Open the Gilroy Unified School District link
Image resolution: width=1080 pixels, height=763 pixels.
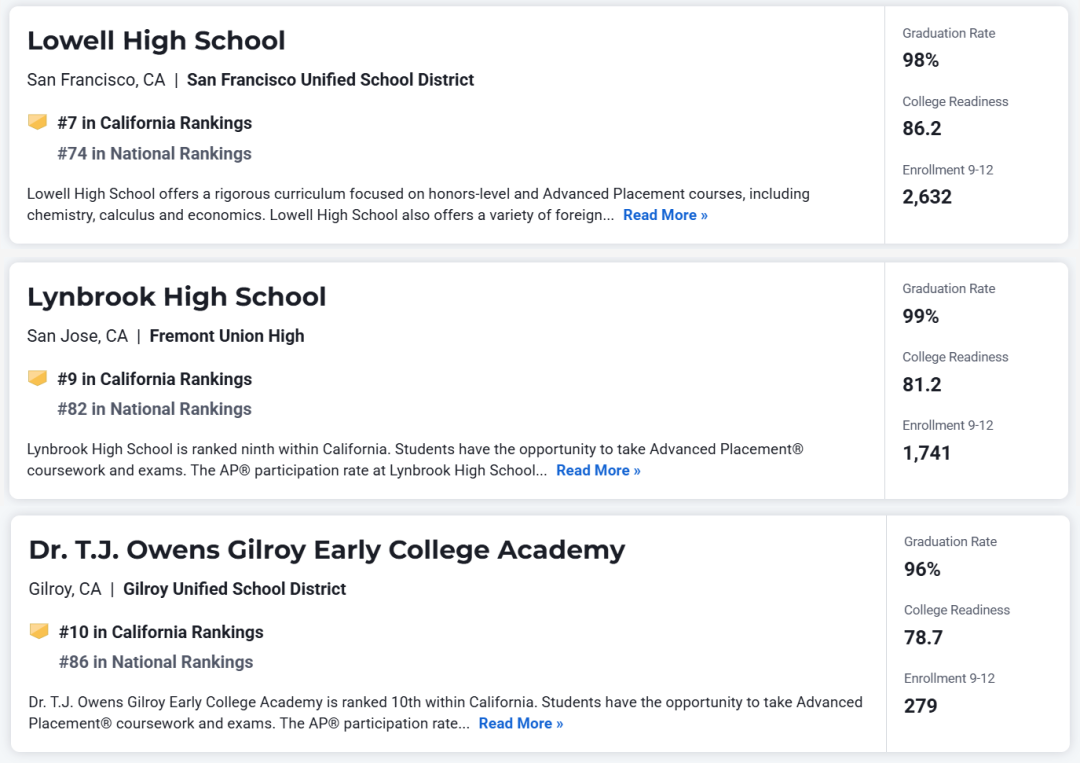234,589
